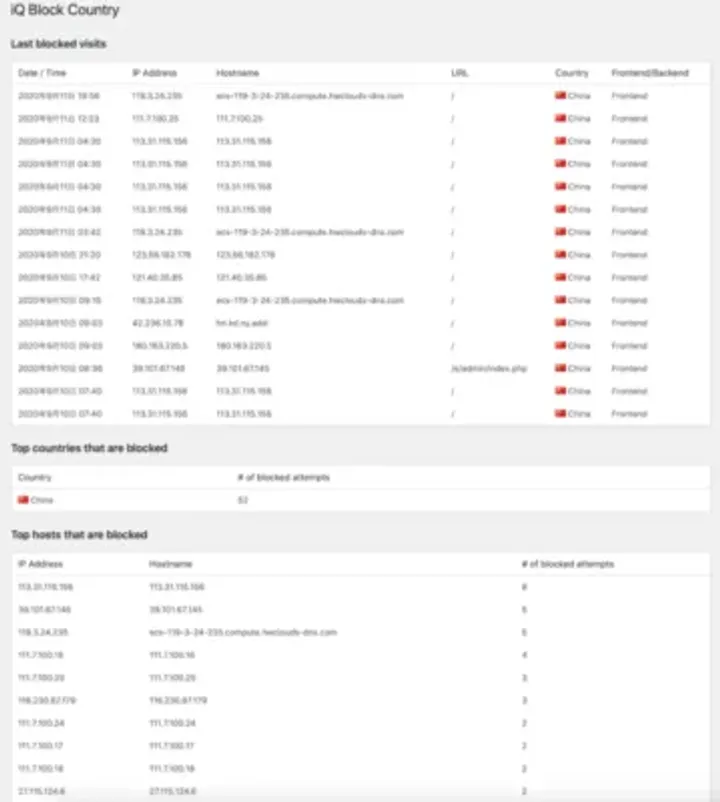Click Country header in Top countries table

tap(35, 477)
